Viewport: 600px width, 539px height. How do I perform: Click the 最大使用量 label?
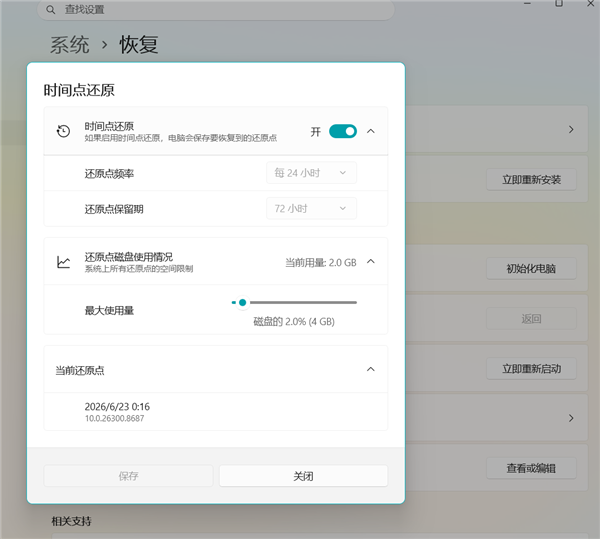pos(109,310)
